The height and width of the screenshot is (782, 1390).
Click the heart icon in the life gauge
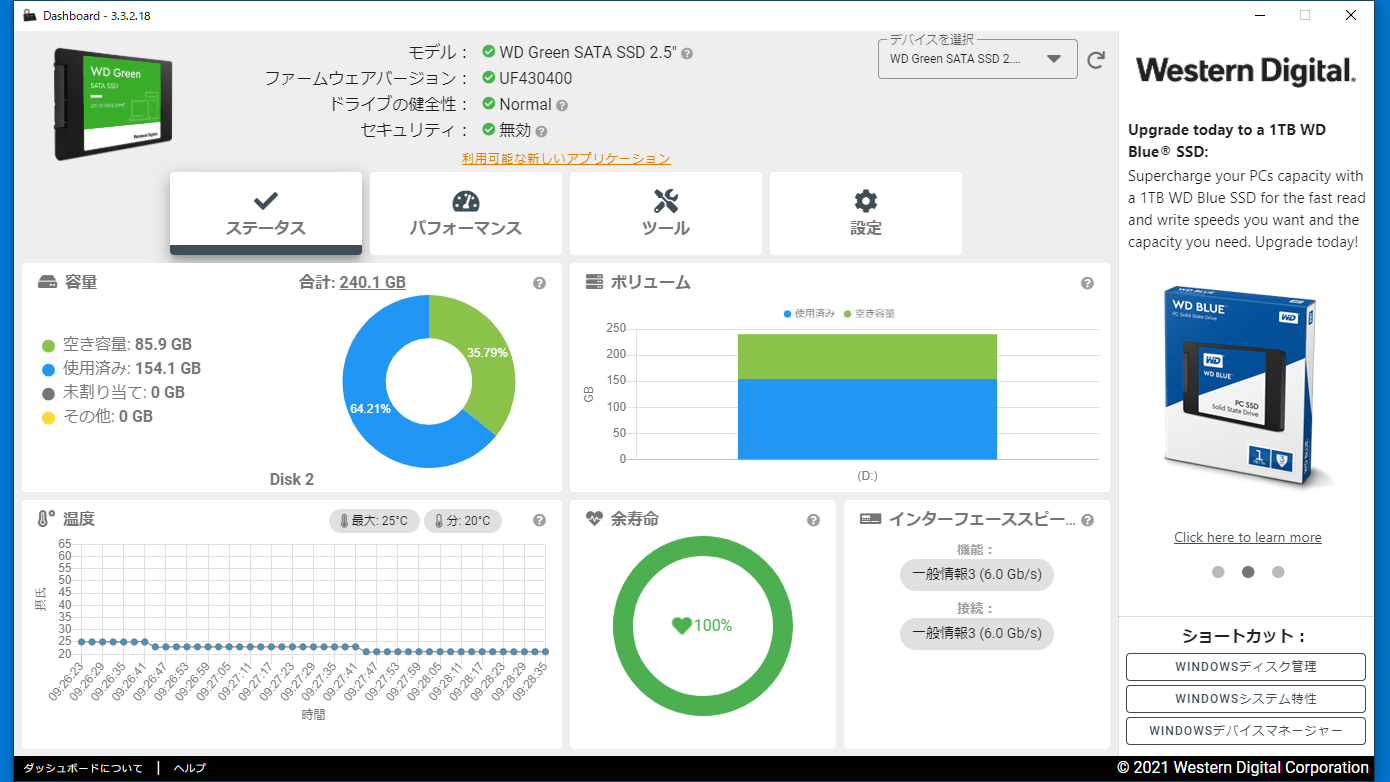(682, 626)
